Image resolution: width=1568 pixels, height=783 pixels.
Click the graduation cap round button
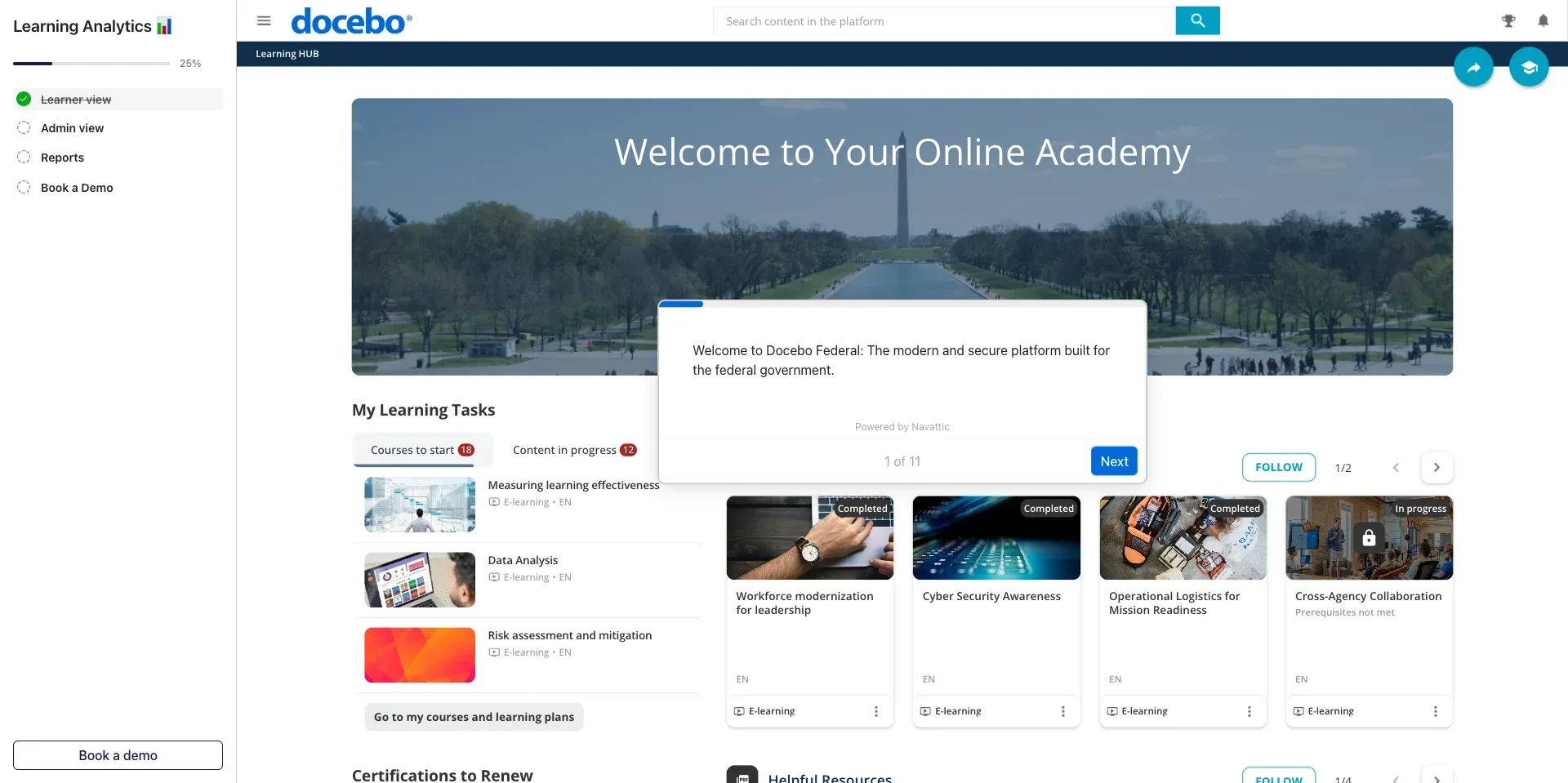[x=1529, y=68]
